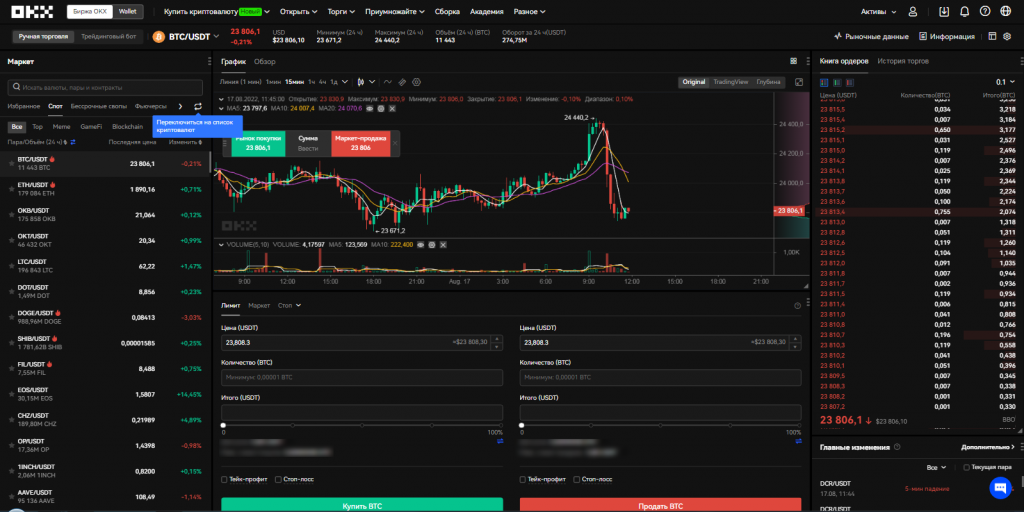Expand the Активы dropdown in header

(x=878, y=12)
